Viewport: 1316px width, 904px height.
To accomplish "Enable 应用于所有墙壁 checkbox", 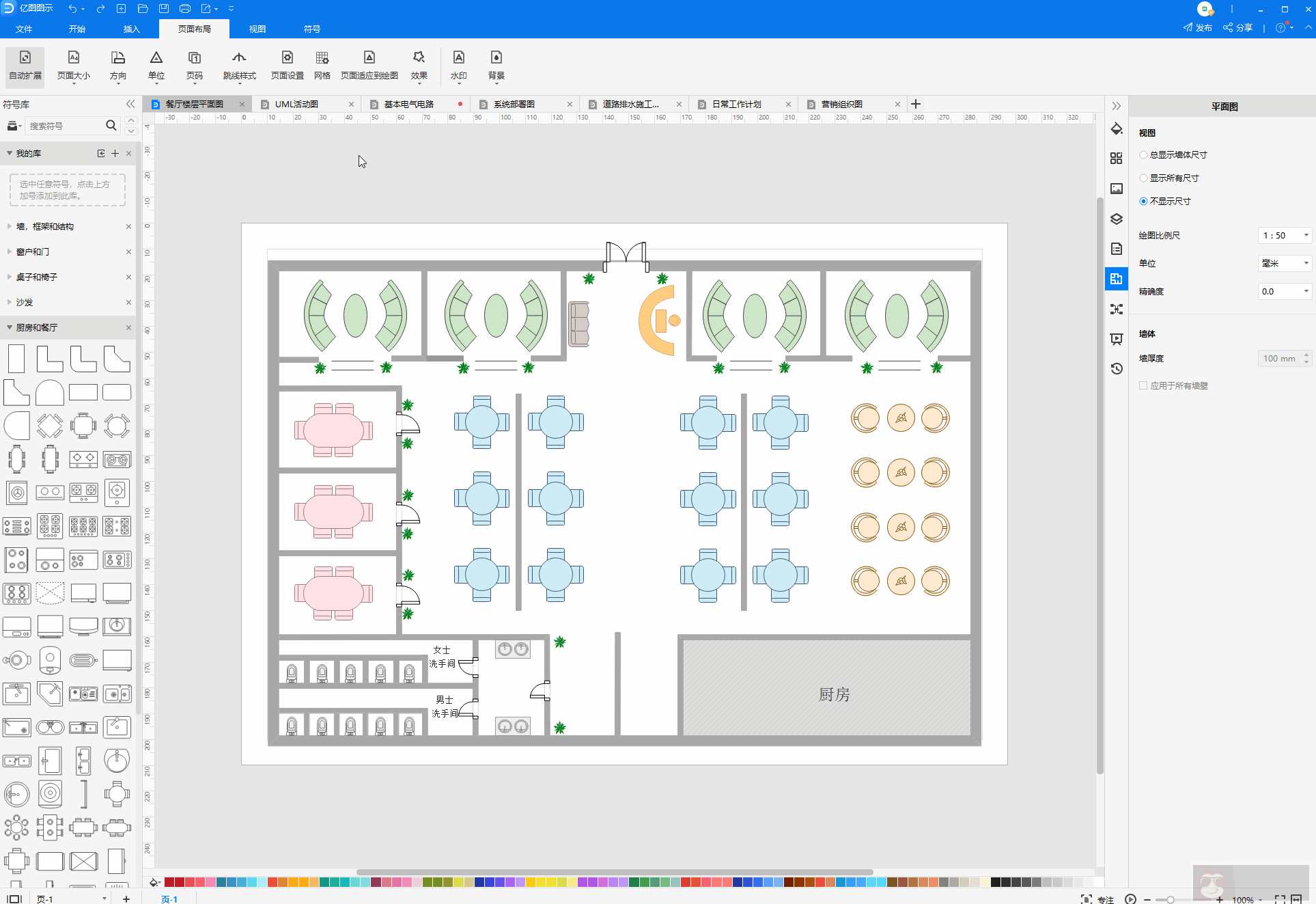I will 1143,386.
